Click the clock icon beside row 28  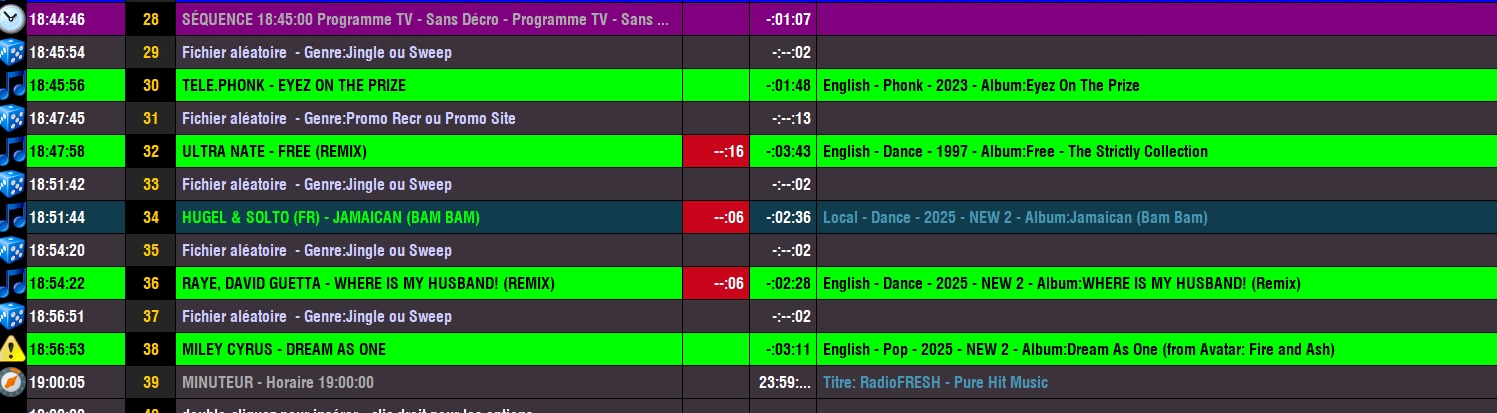coord(12,19)
